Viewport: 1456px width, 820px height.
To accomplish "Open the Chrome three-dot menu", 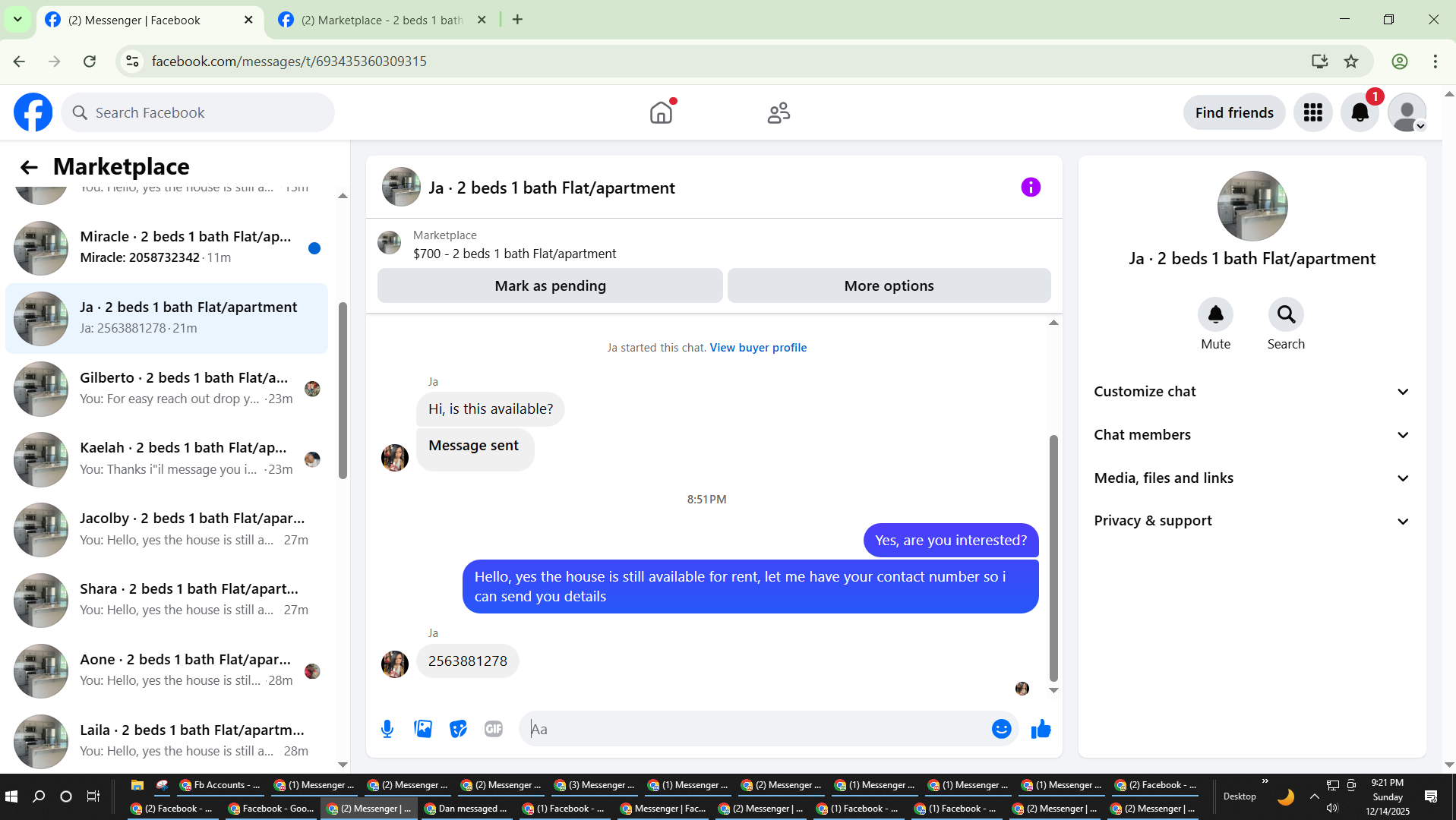I will pyautogui.click(x=1435, y=61).
